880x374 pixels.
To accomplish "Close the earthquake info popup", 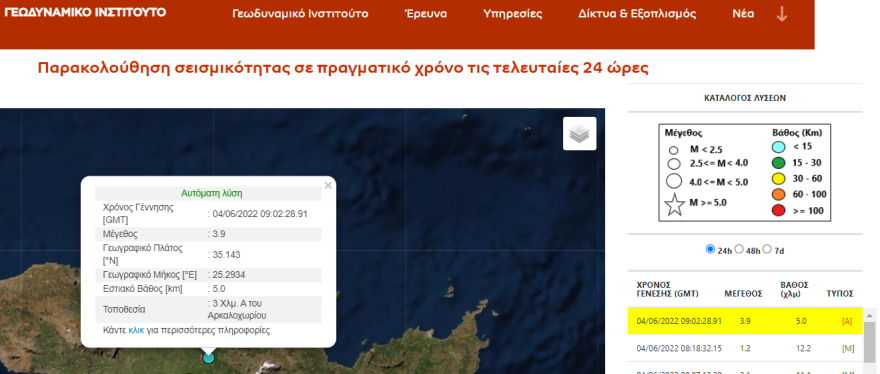I will pos(328,185).
